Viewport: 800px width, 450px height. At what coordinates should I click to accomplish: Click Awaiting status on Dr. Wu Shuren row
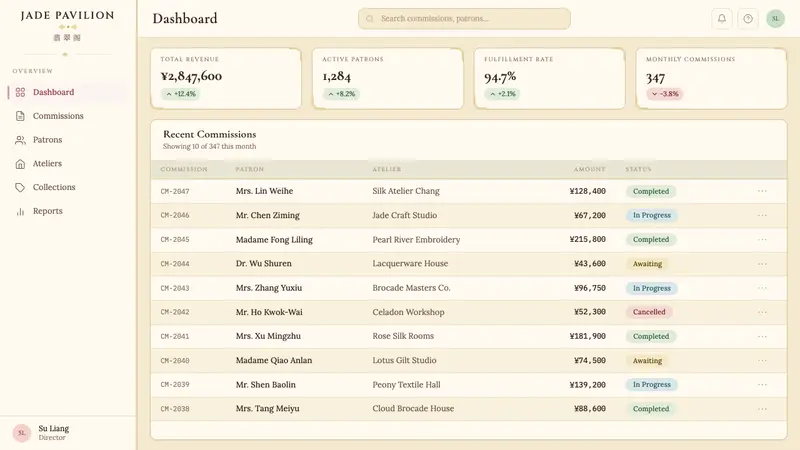pos(647,264)
